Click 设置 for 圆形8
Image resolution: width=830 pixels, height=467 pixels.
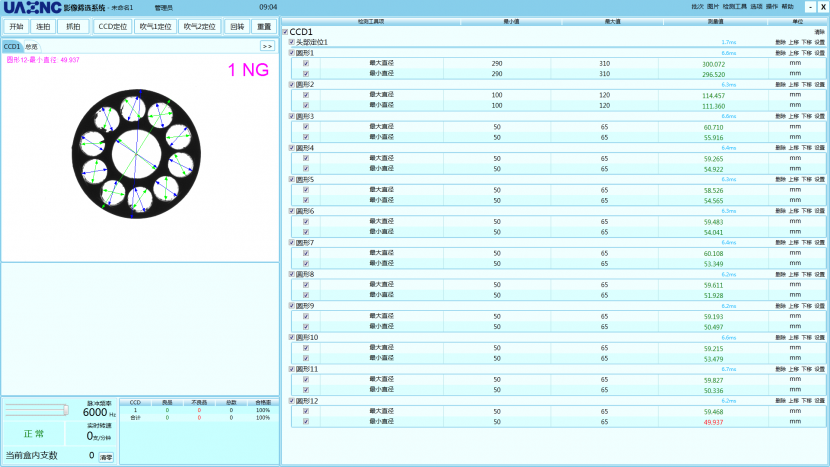819,274
